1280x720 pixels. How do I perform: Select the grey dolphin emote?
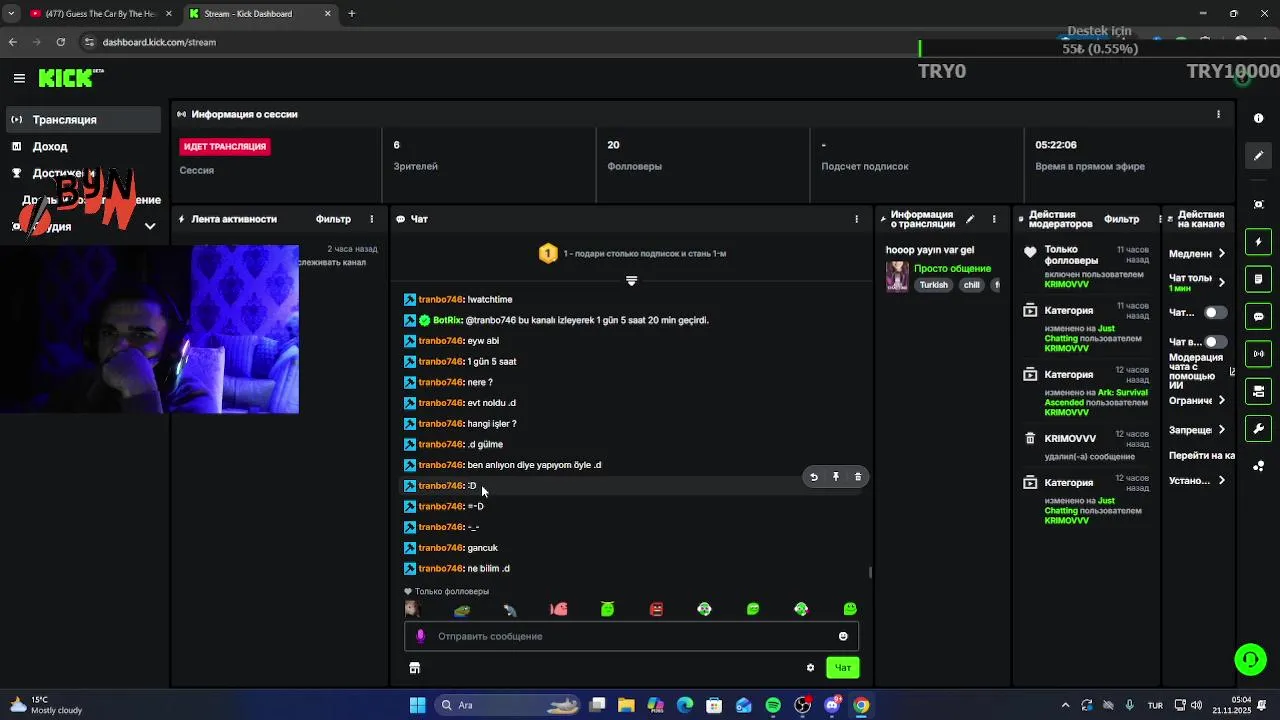click(510, 609)
